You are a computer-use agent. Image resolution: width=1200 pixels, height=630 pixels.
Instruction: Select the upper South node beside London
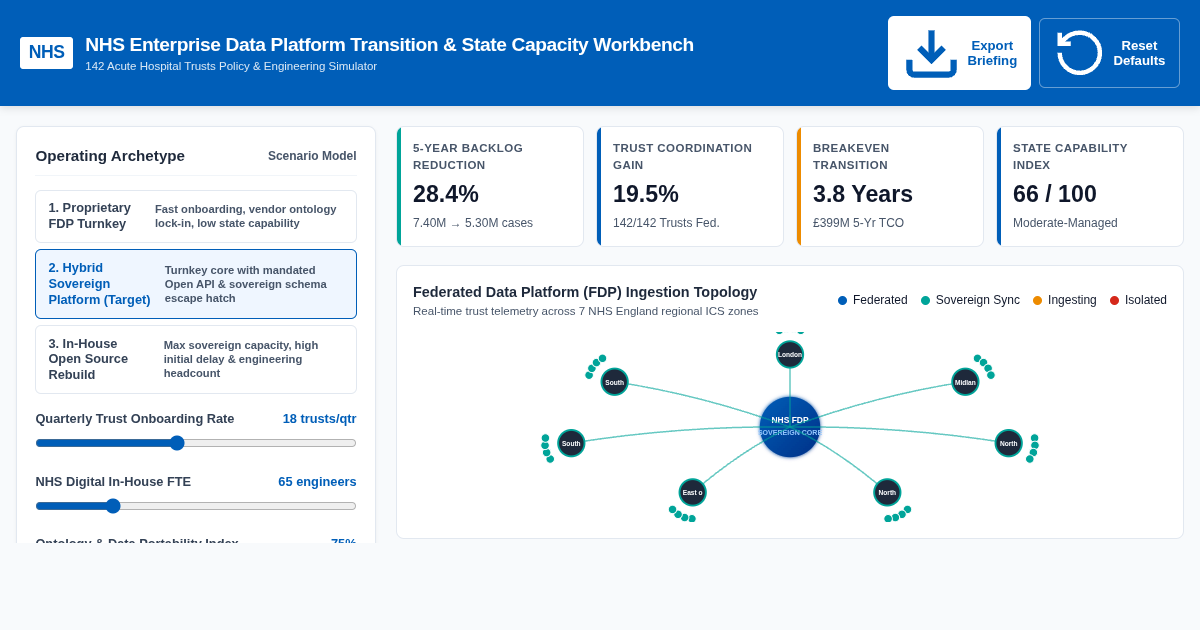click(614, 382)
